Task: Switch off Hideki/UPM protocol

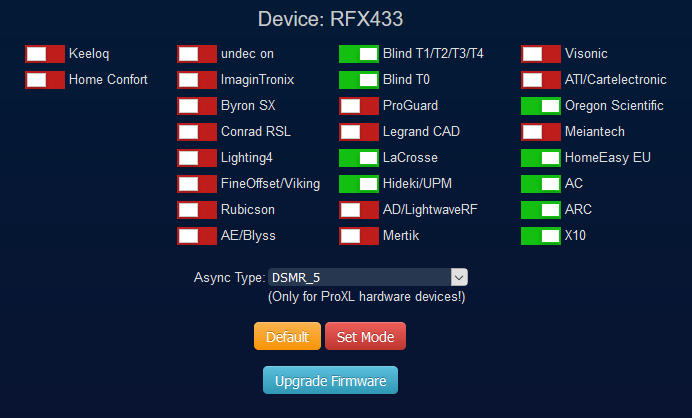Action: [359, 184]
